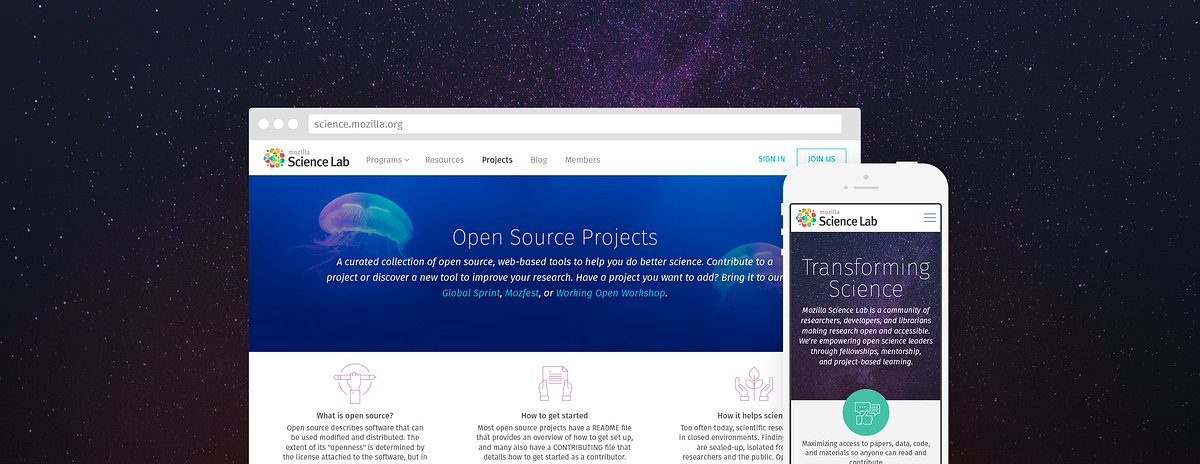Open the Programs dropdown menu
Viewport: 1200px width, 464px height.
[x=388, y=160]
